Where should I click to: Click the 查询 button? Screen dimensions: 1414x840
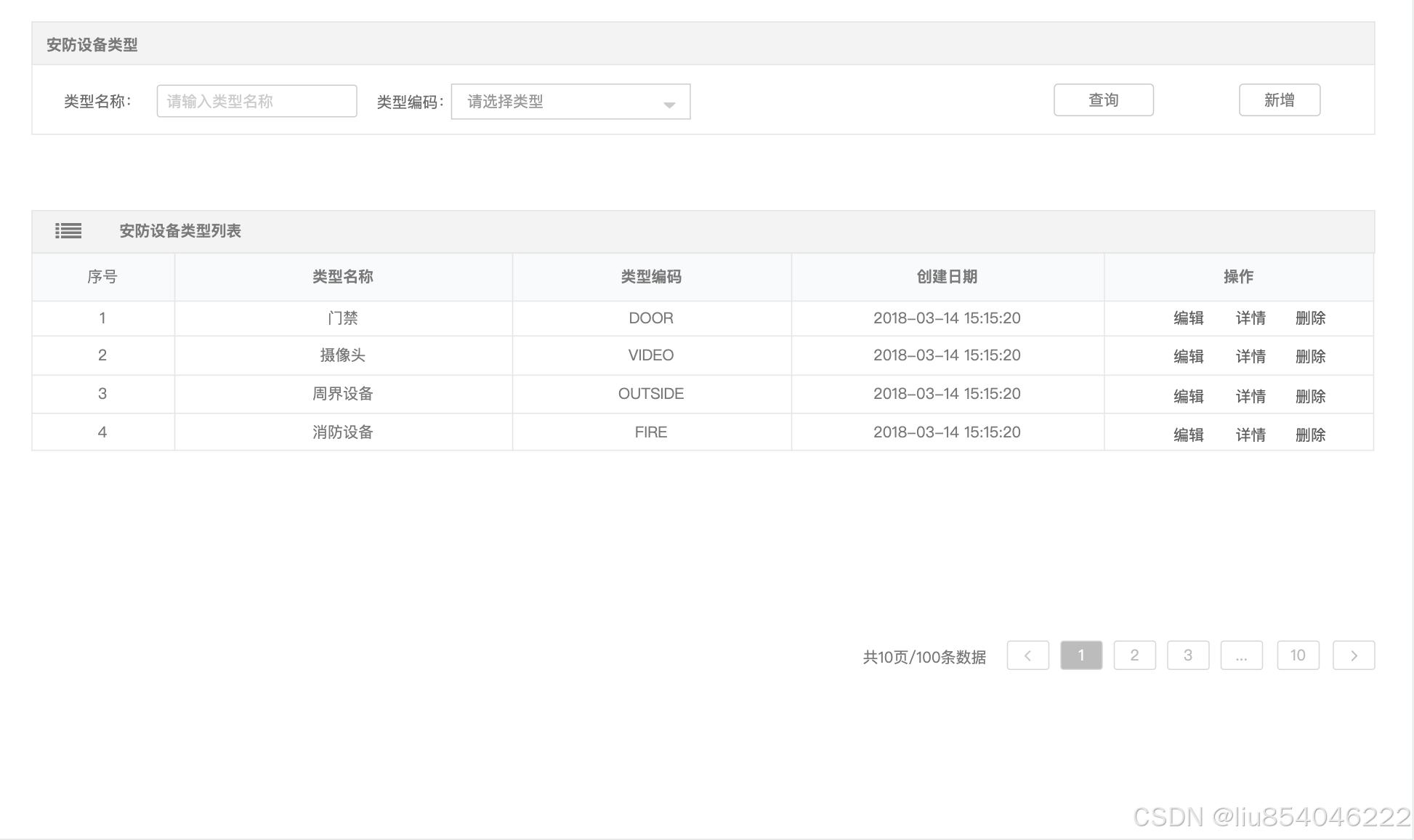pos(1103,100)
